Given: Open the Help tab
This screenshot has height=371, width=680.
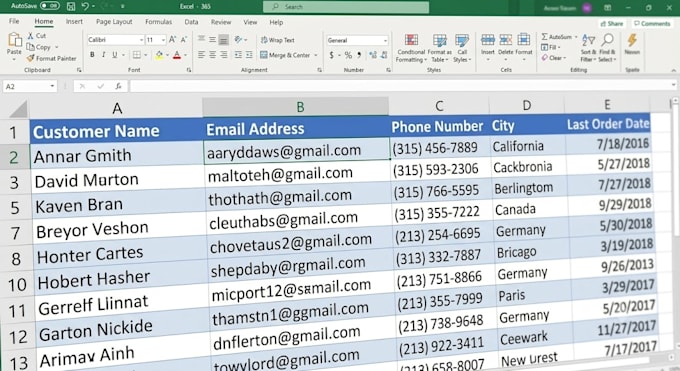Looking at the screenshot, I should tap(276, 22).
